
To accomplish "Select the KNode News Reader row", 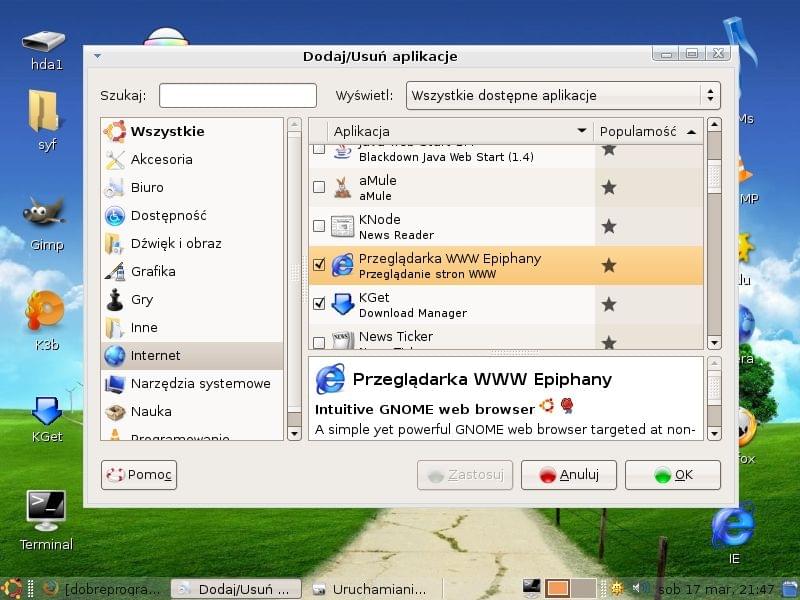I will pos(506,227).
